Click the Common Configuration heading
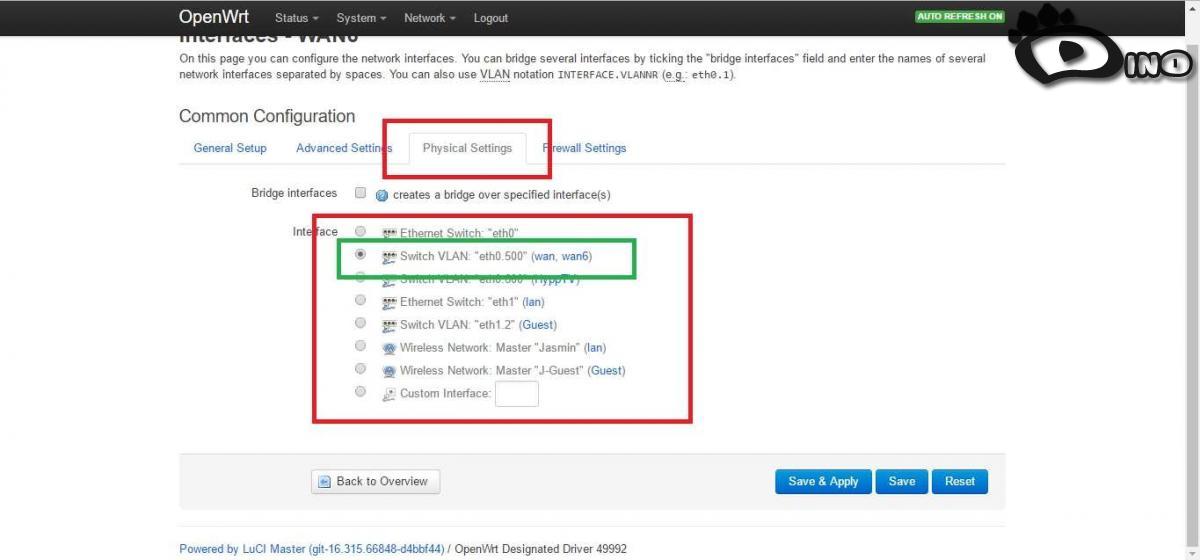1200x560 pixels. [267, 116]
